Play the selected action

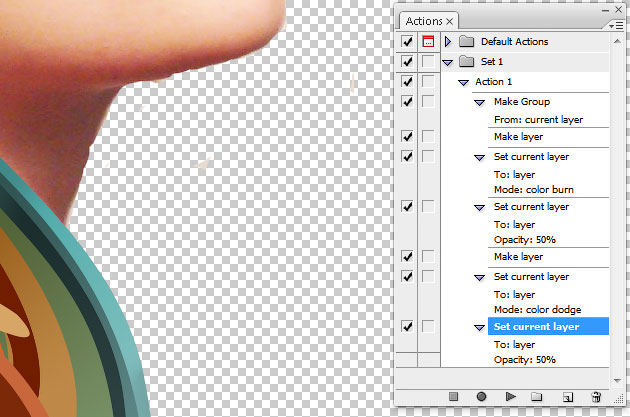(510, 397)
